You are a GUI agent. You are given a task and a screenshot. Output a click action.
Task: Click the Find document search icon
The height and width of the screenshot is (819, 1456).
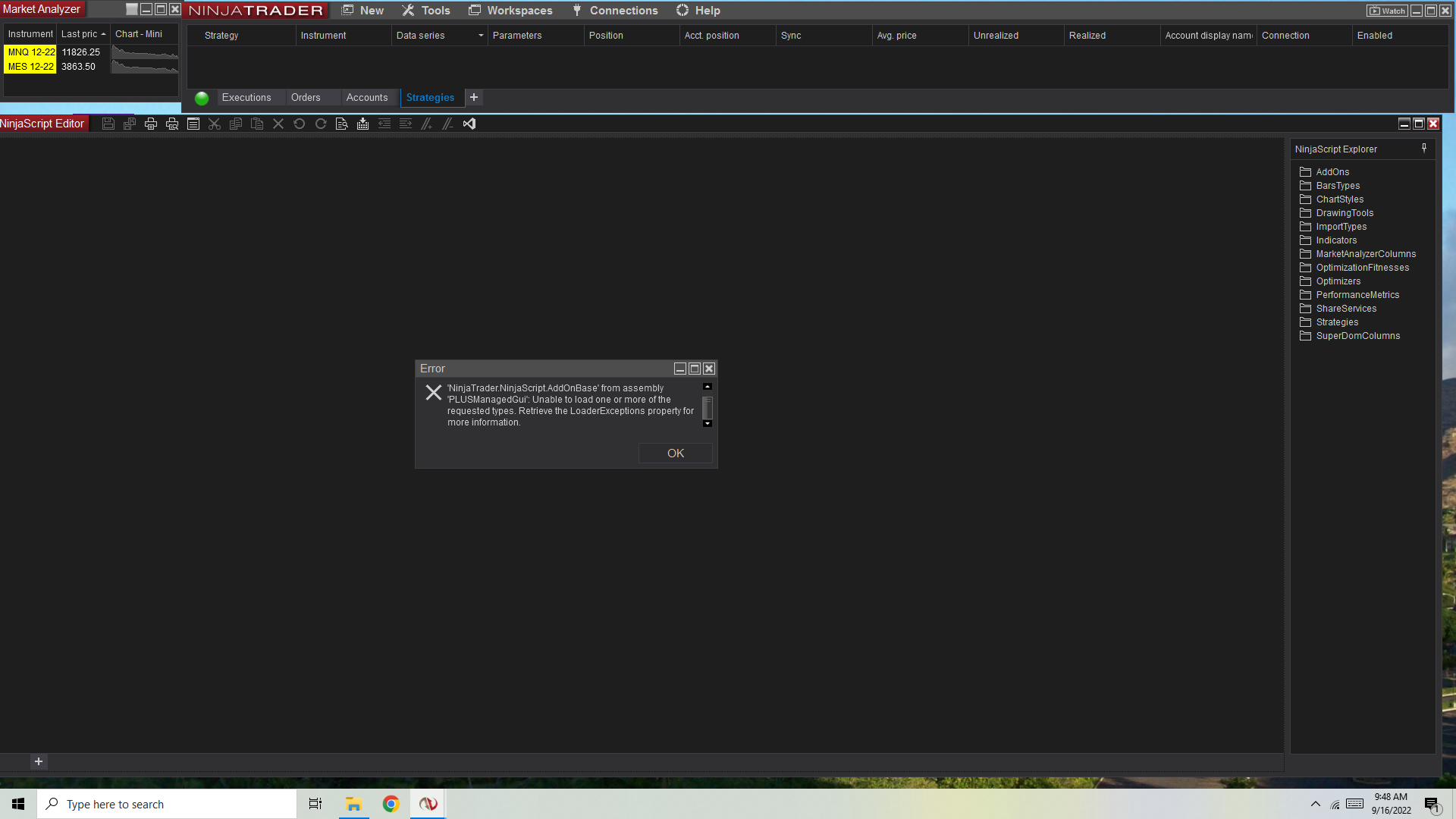(342, 124)
